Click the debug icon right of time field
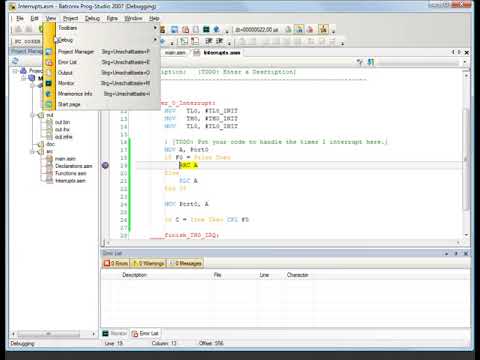This screenshot has height=360, width=480. point(288,30)
